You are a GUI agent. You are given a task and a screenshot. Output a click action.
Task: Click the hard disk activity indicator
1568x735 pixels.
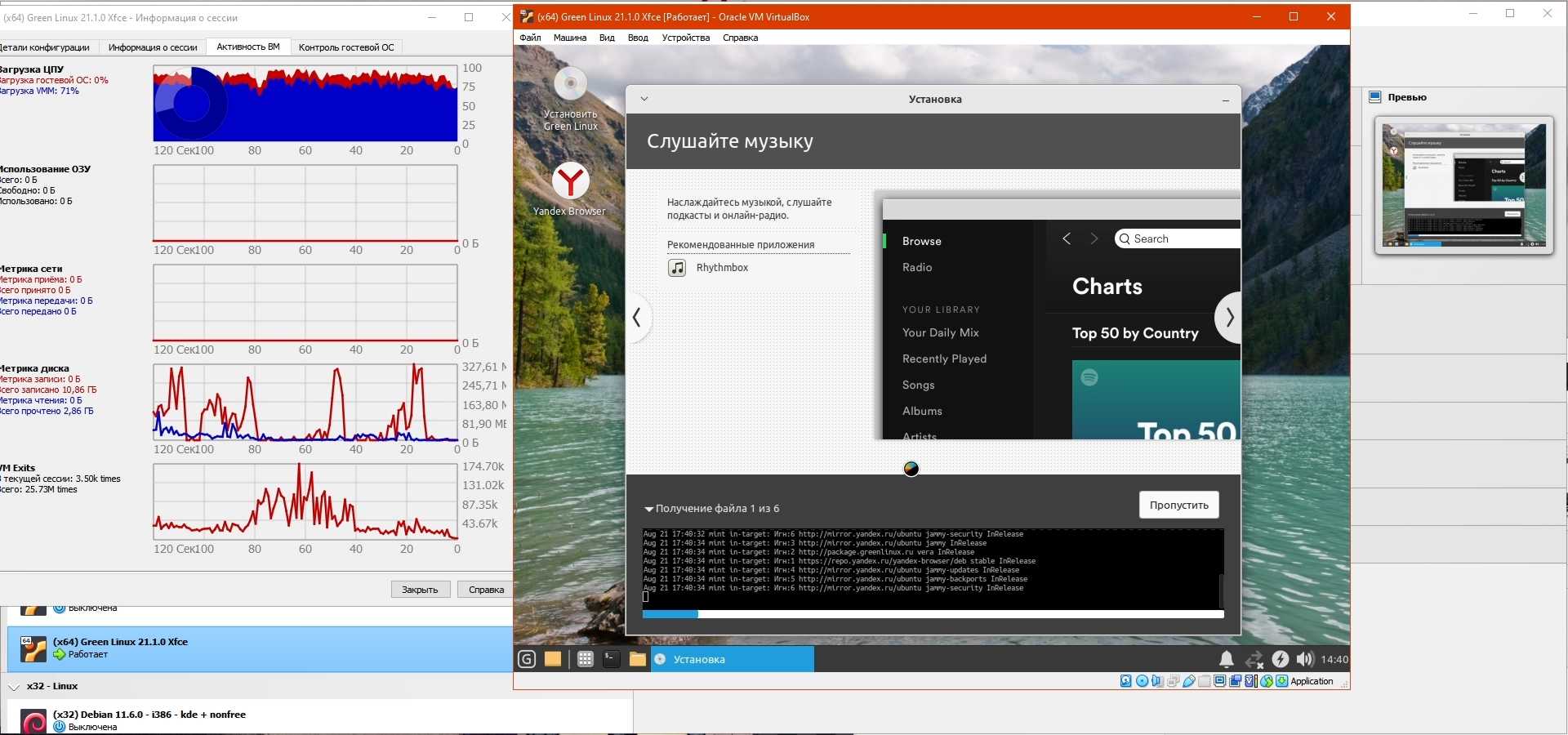pyautogui.click(x=1126, y=681)
